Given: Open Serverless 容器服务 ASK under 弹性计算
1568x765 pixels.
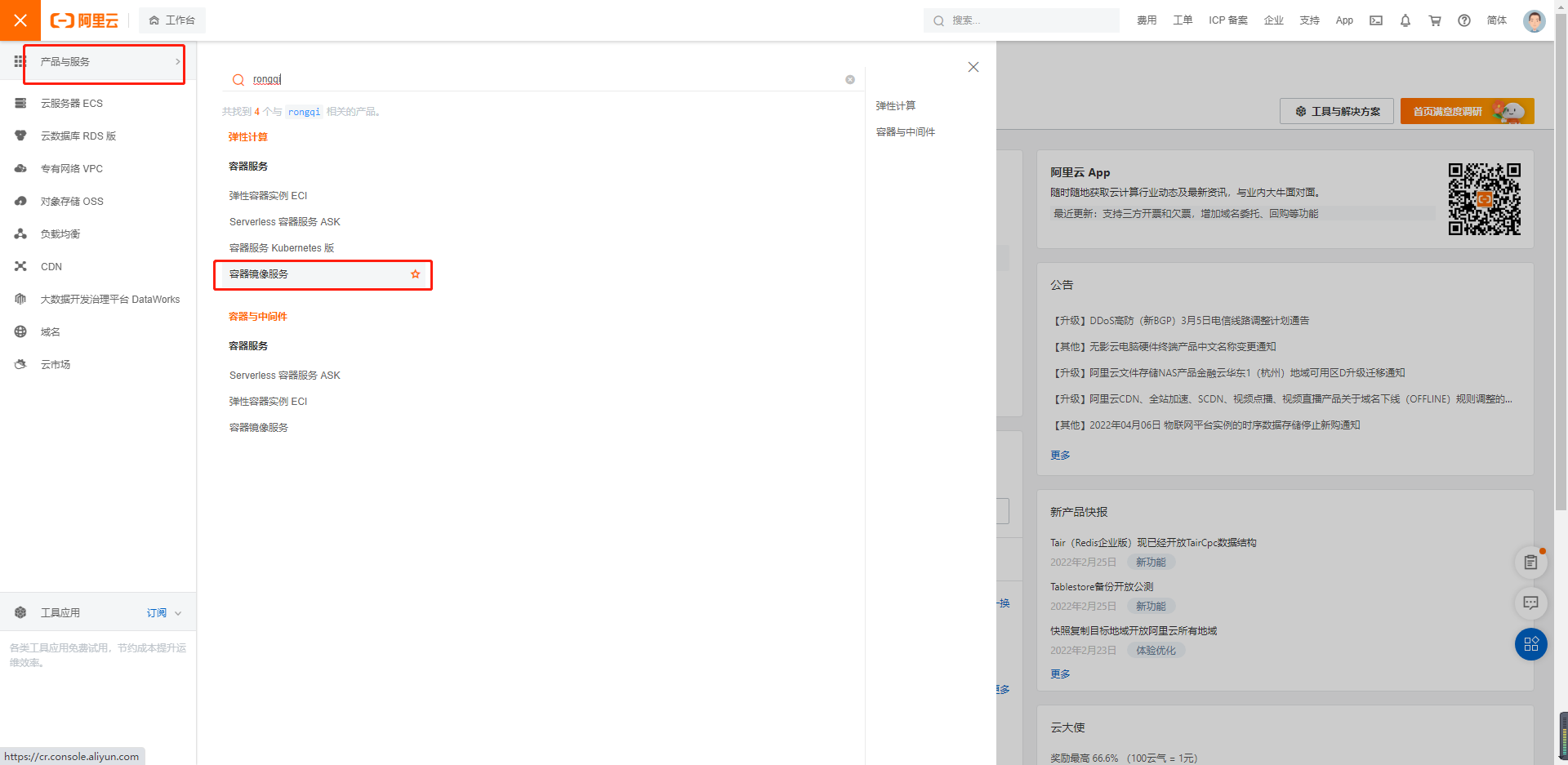Looking at the screenshot, I should click(285, 221).
